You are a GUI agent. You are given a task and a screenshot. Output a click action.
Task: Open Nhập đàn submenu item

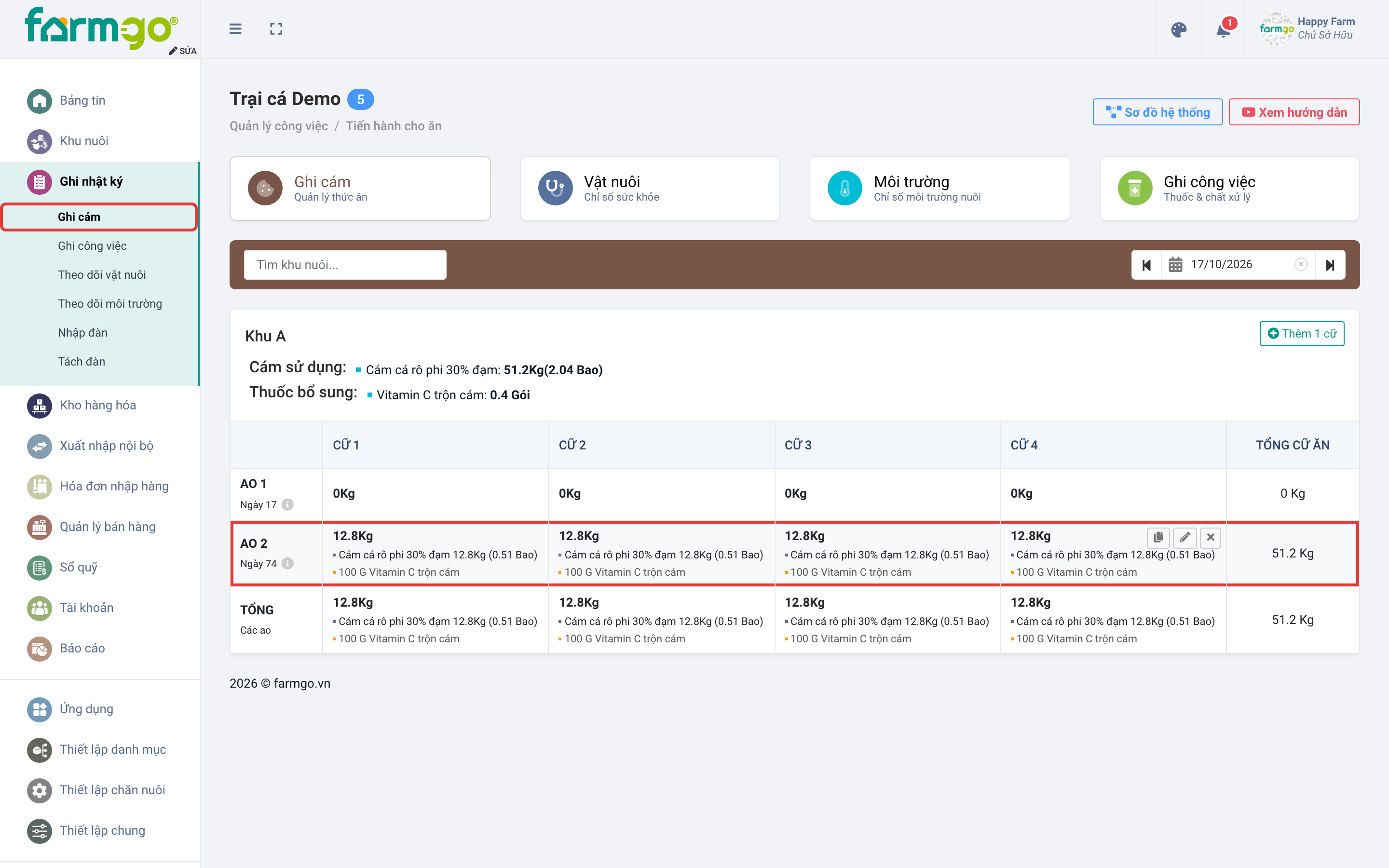pyautogui.click(x=82, y=332)
